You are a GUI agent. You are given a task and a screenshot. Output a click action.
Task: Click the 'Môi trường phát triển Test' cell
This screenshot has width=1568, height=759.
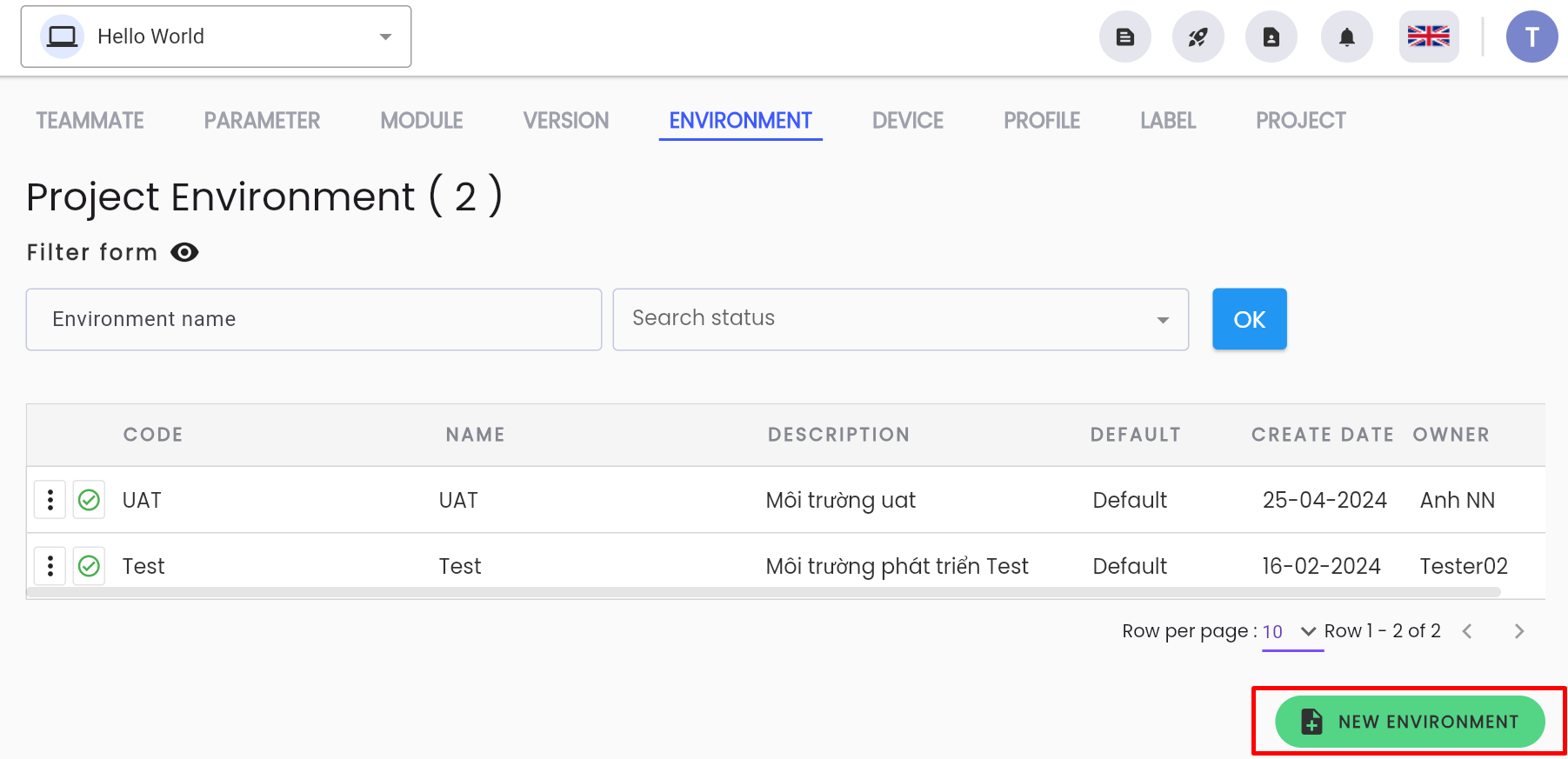pos(897,566)
